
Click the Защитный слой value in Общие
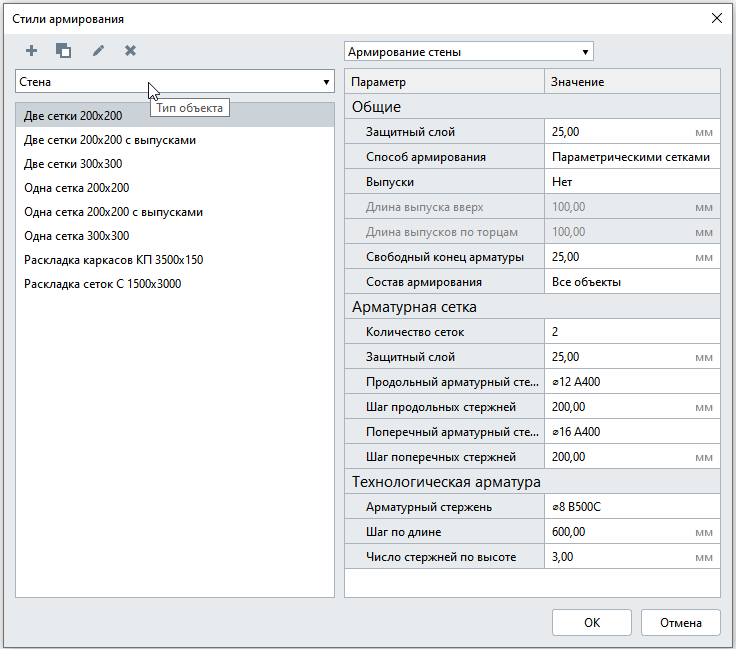[618, 132]
